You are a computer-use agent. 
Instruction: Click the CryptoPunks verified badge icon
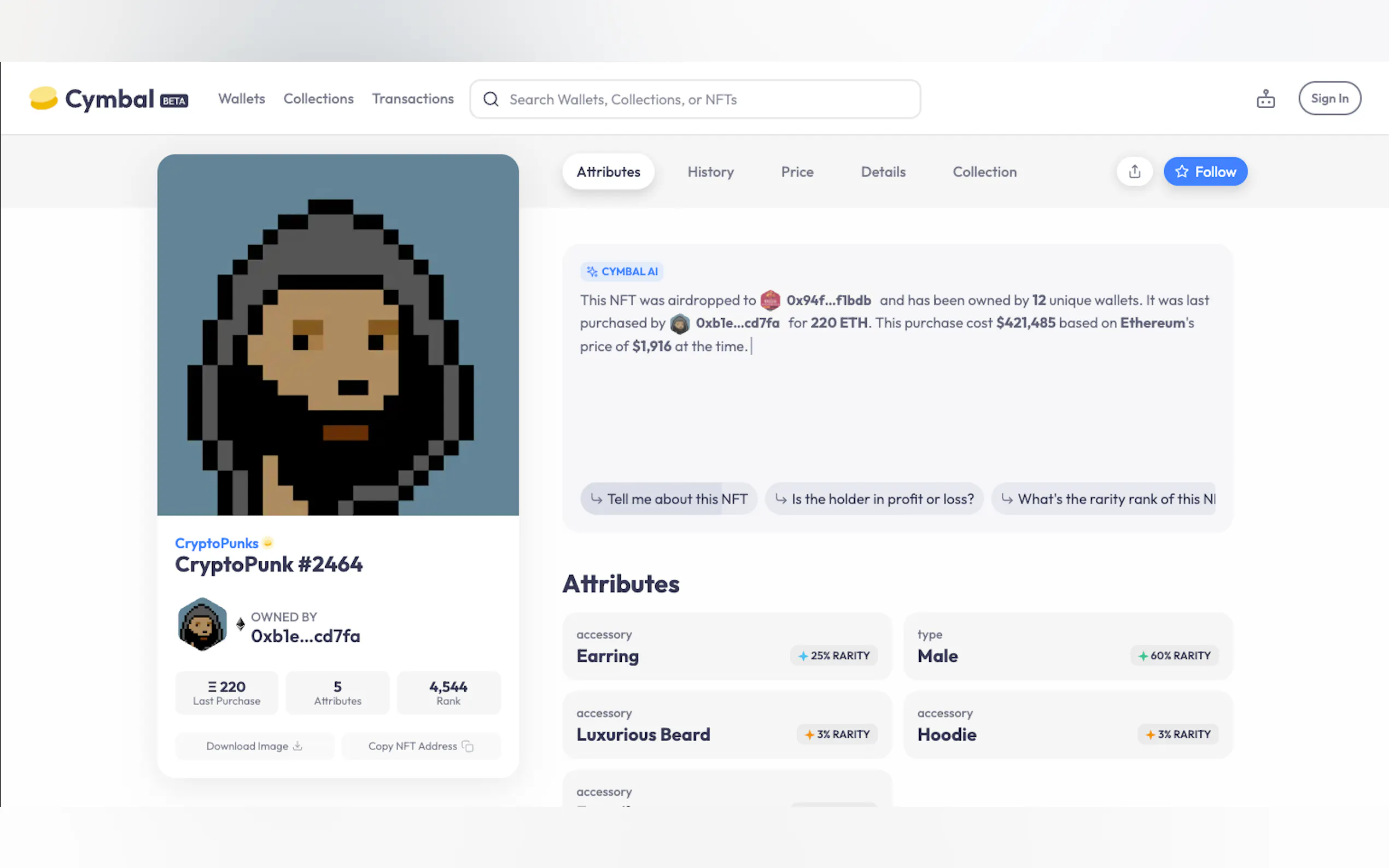point(267,542)
